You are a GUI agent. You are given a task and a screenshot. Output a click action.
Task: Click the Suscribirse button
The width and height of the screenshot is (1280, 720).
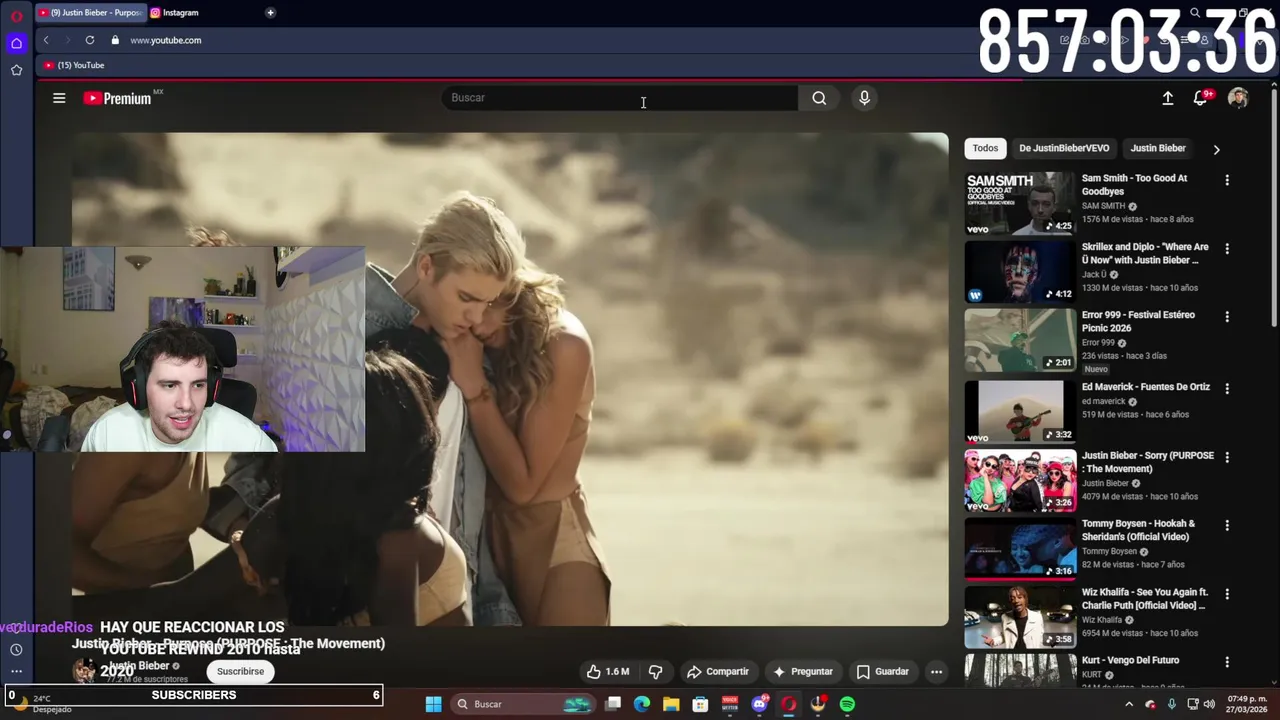pos(240,671)
